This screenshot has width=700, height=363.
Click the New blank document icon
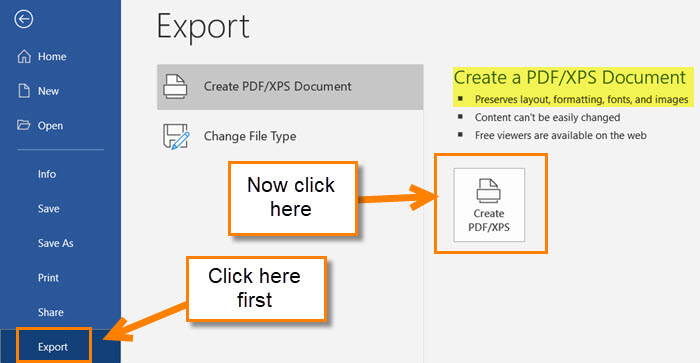(x=24, y=91)
